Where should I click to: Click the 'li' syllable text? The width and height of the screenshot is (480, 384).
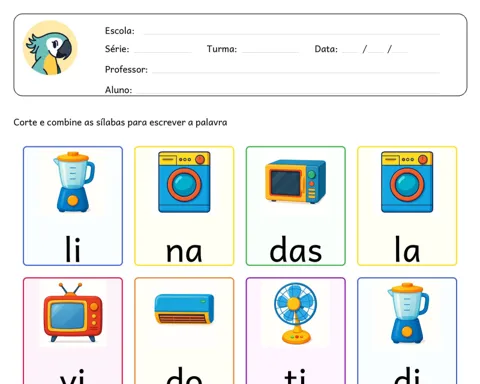[73, 249]
